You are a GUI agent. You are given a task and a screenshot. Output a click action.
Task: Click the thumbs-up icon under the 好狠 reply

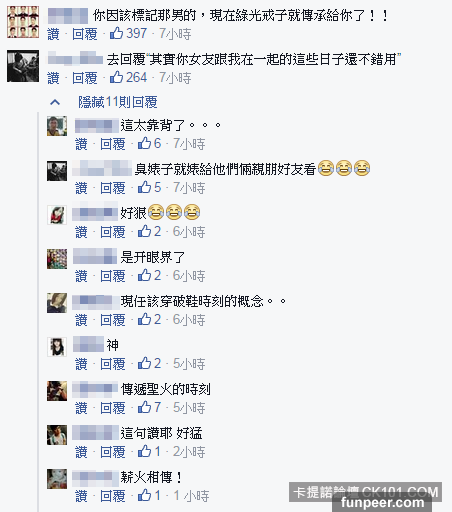click(x=145, y=231)
